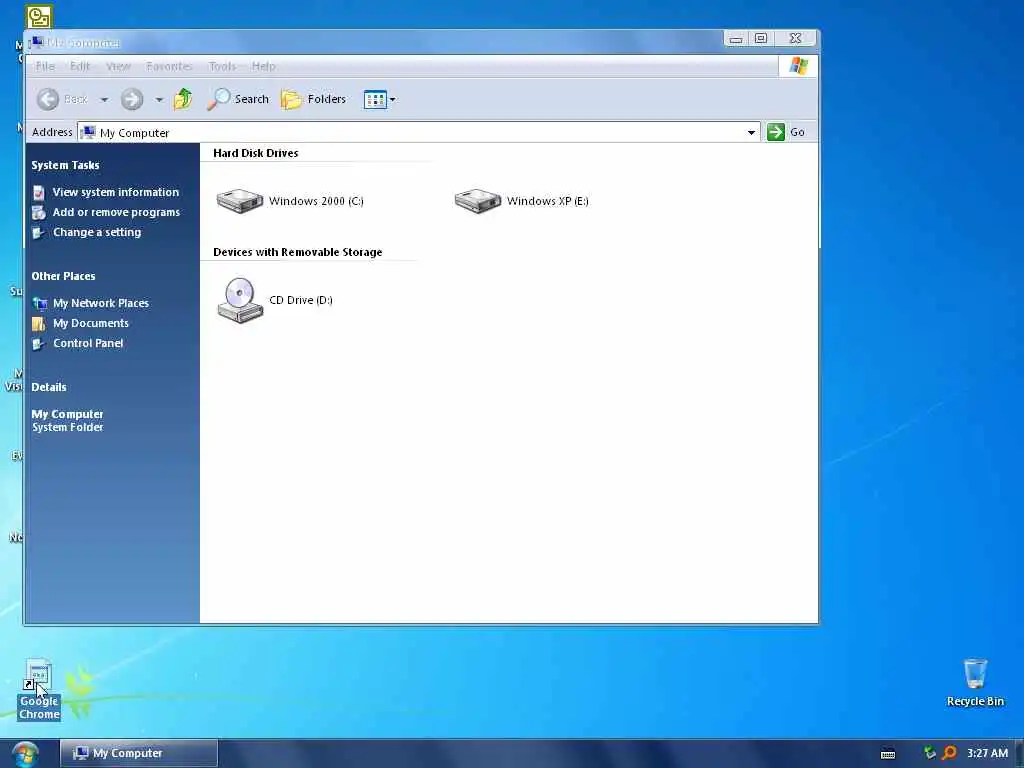Open the File menu
The image size is (1024, 768).
[x=45, y=66]
